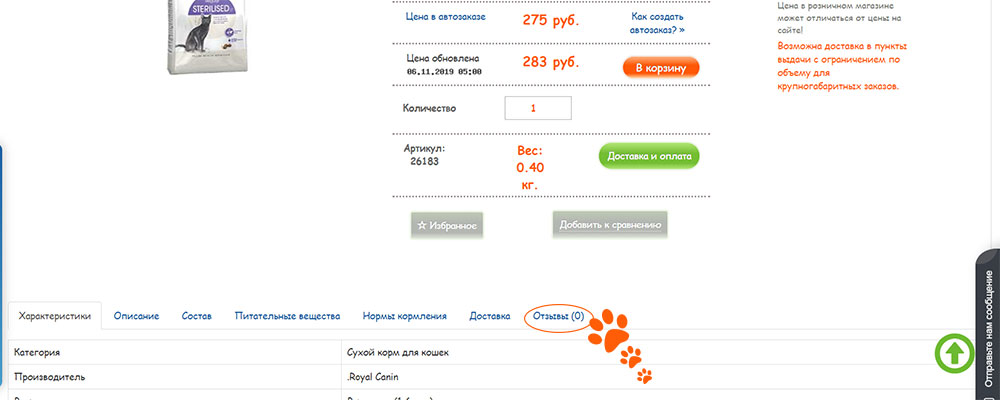This screenshot has height=400, width=1000.
Task: Open Доставка и оплата green button
Action: tap(648, 157)
